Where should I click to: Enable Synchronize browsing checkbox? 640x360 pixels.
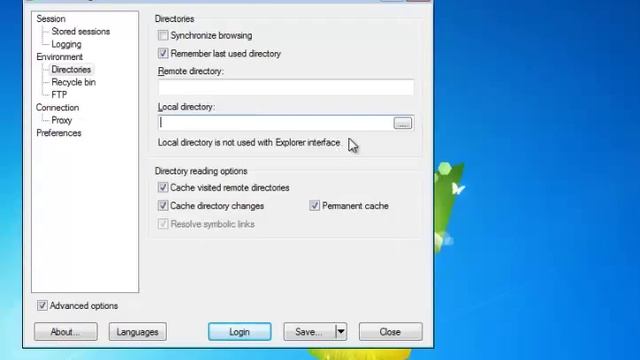coord(163,36)
